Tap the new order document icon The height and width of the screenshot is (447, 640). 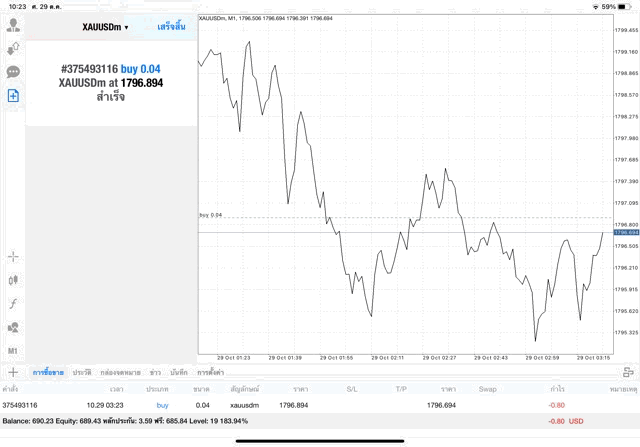[x=14, y=96]
